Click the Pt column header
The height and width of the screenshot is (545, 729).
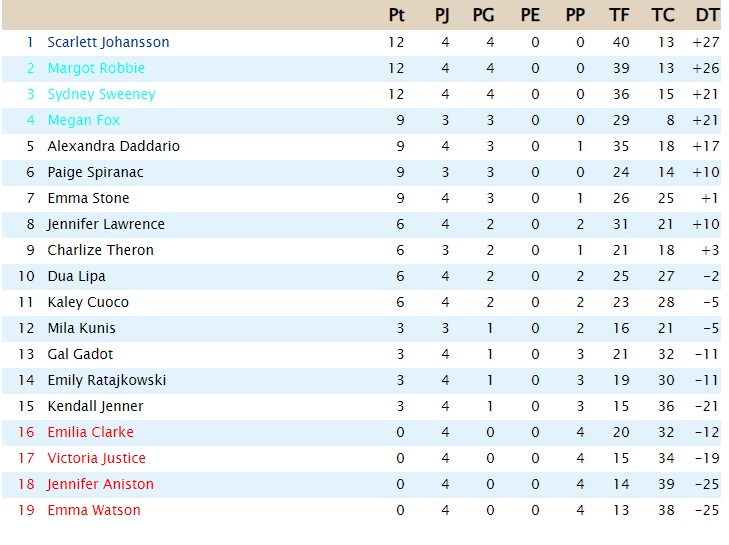[x=397, y=15]
